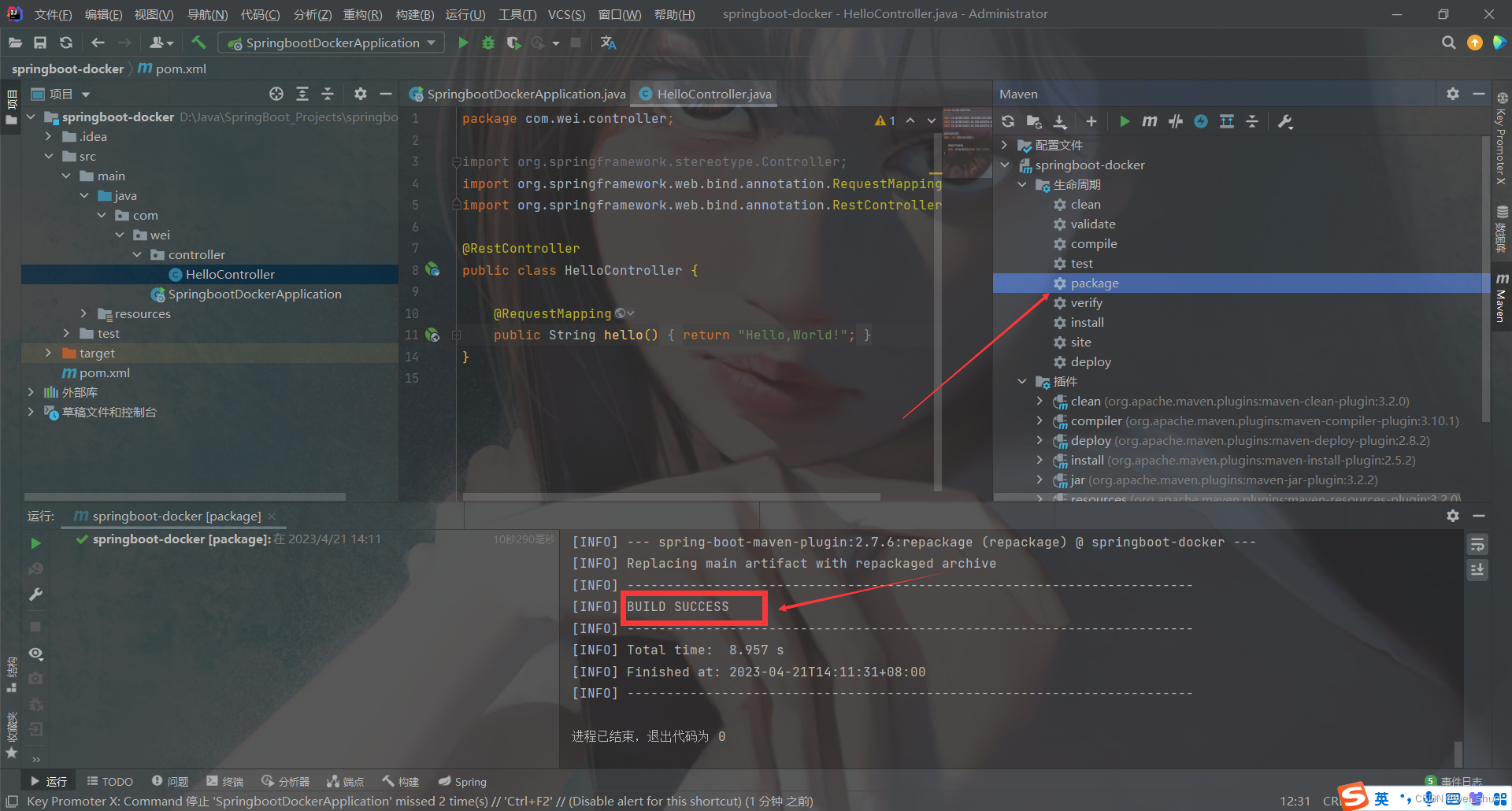Start debugging with the green bug icon
1512x811 pixels.
(488, 43)
